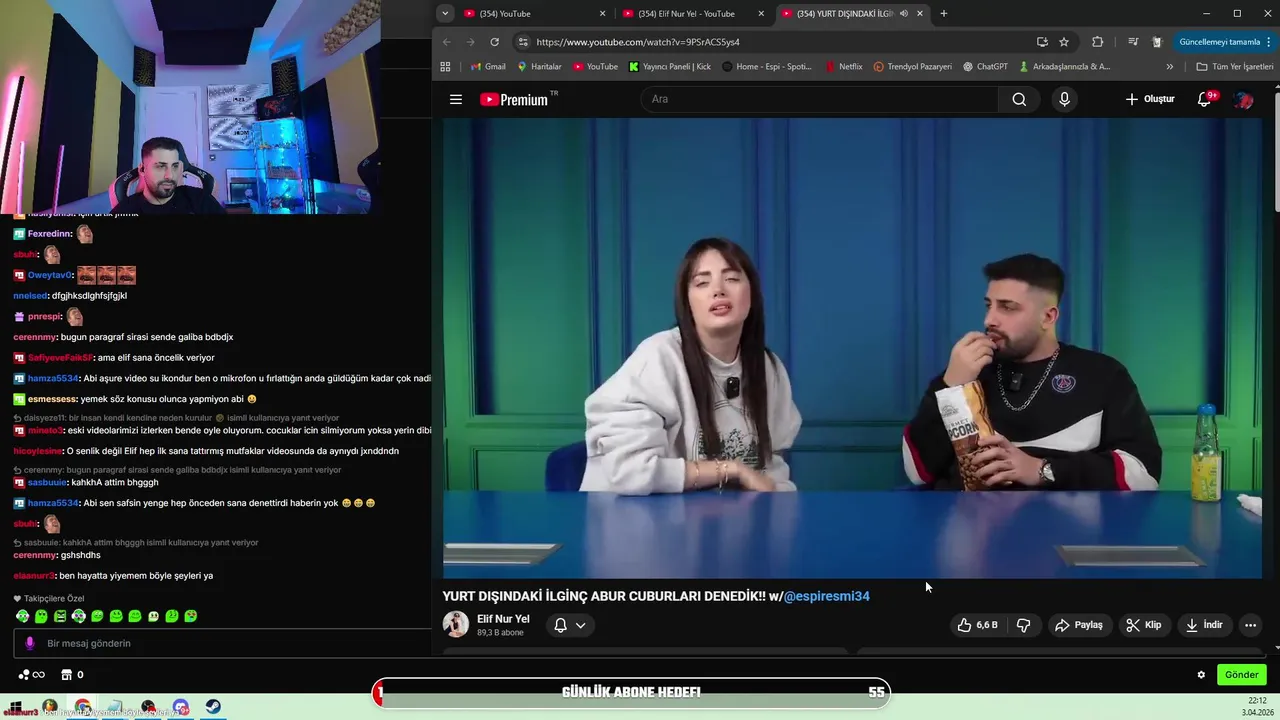Mute the tab using its speaker icon
The height and width of the screenshot is (720, 1280).
click(x=904, y=14)
